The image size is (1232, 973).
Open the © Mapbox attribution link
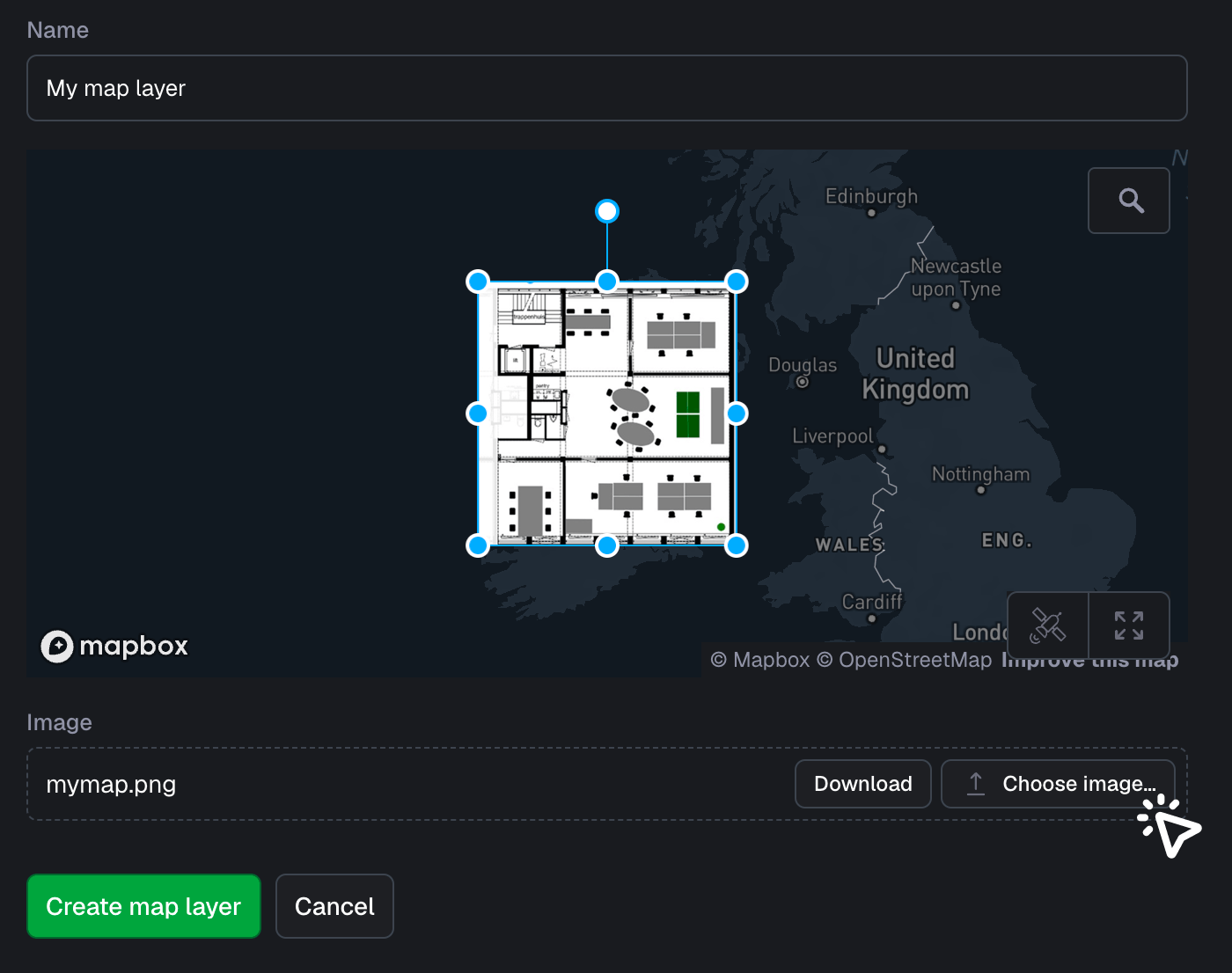[759, 660]
